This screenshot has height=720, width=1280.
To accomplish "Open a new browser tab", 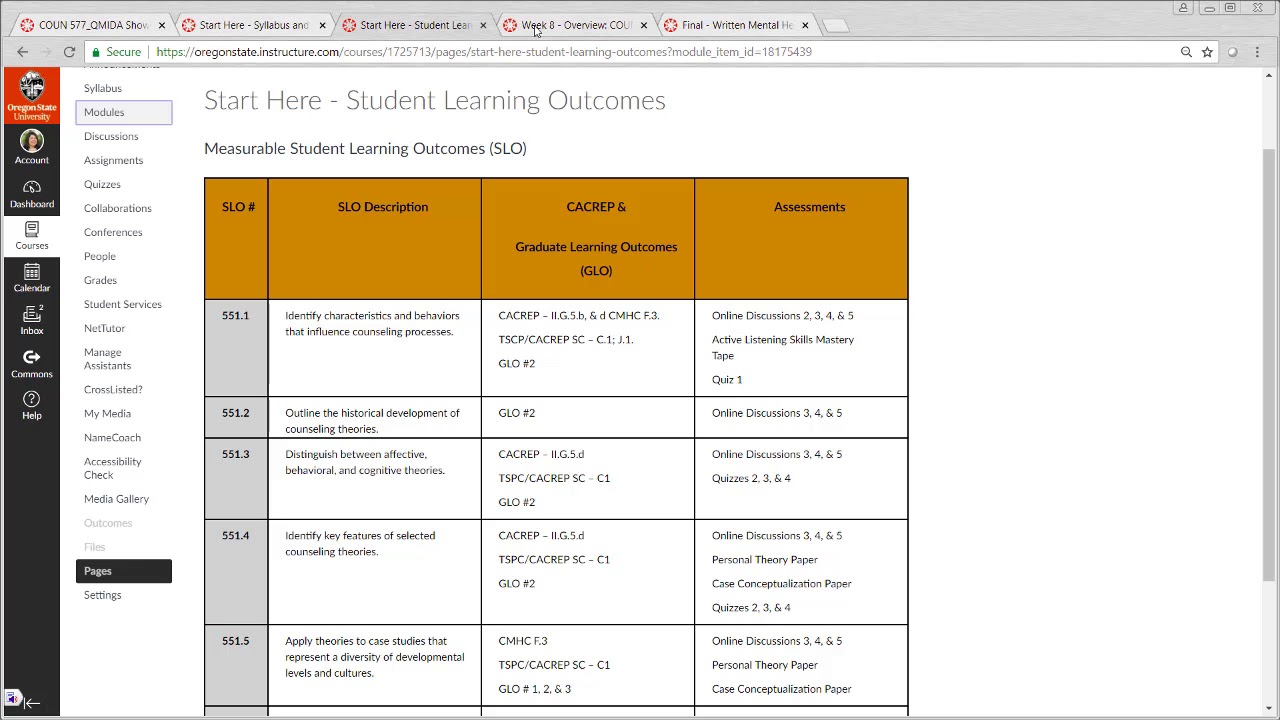I will [x=835, y=25].
